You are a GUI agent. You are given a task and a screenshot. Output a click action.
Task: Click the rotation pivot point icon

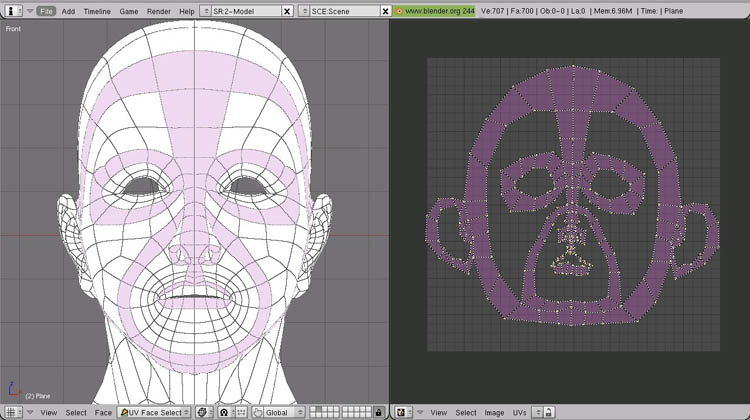coord(224,412)
